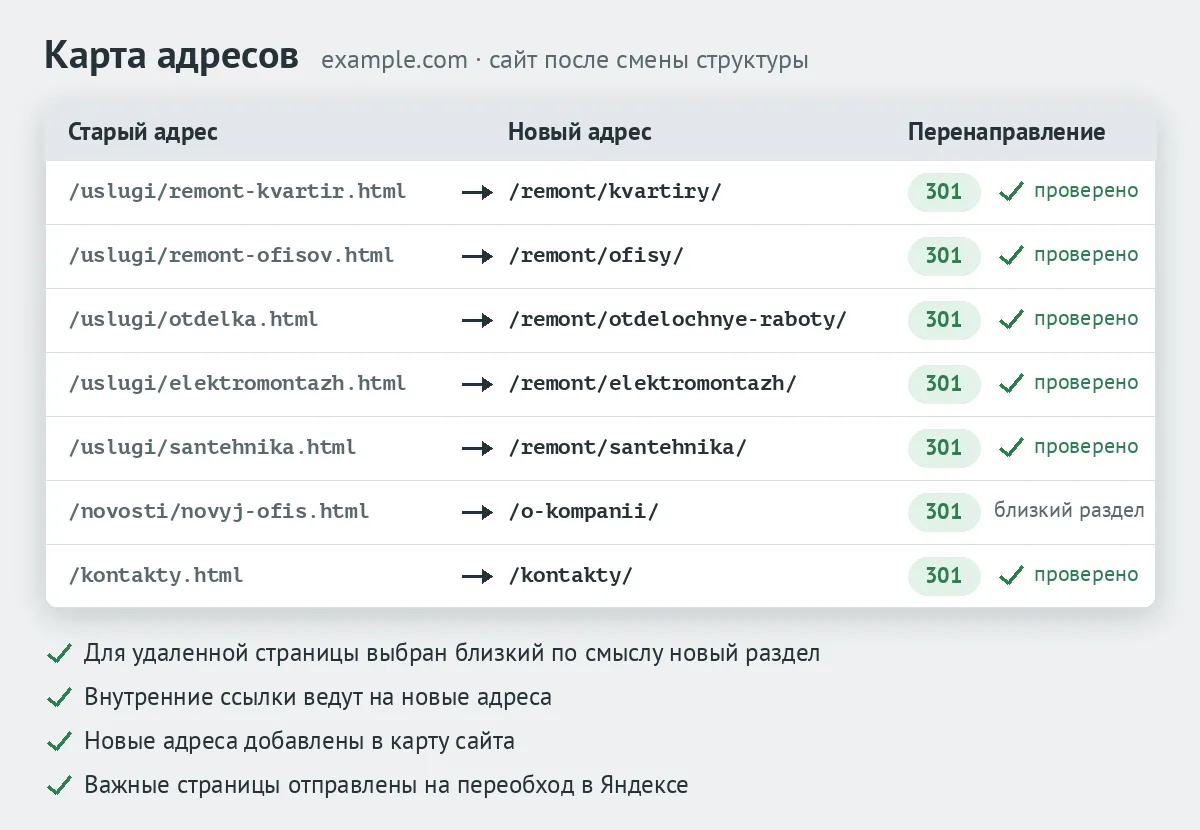Click the 301 badge in the /remont/ofisy/ row
1200x830 pixels.
tap(944, 256)
